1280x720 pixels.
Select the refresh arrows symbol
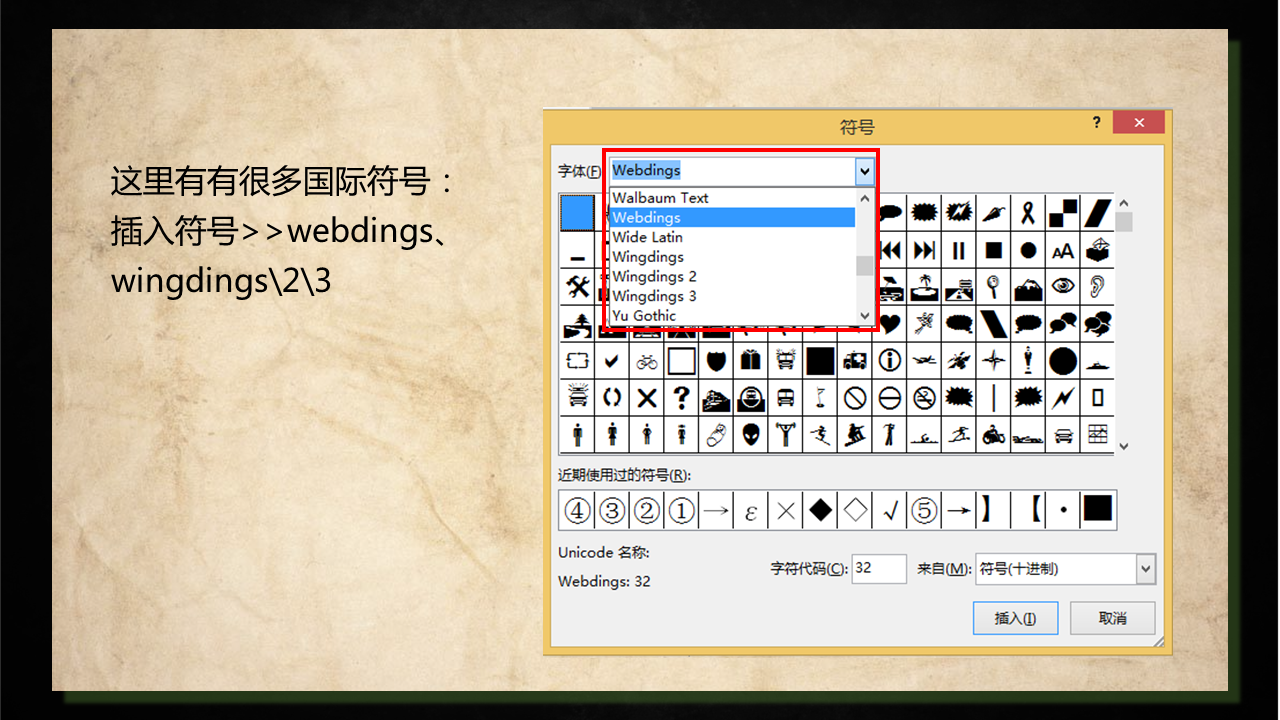point(612,398)
